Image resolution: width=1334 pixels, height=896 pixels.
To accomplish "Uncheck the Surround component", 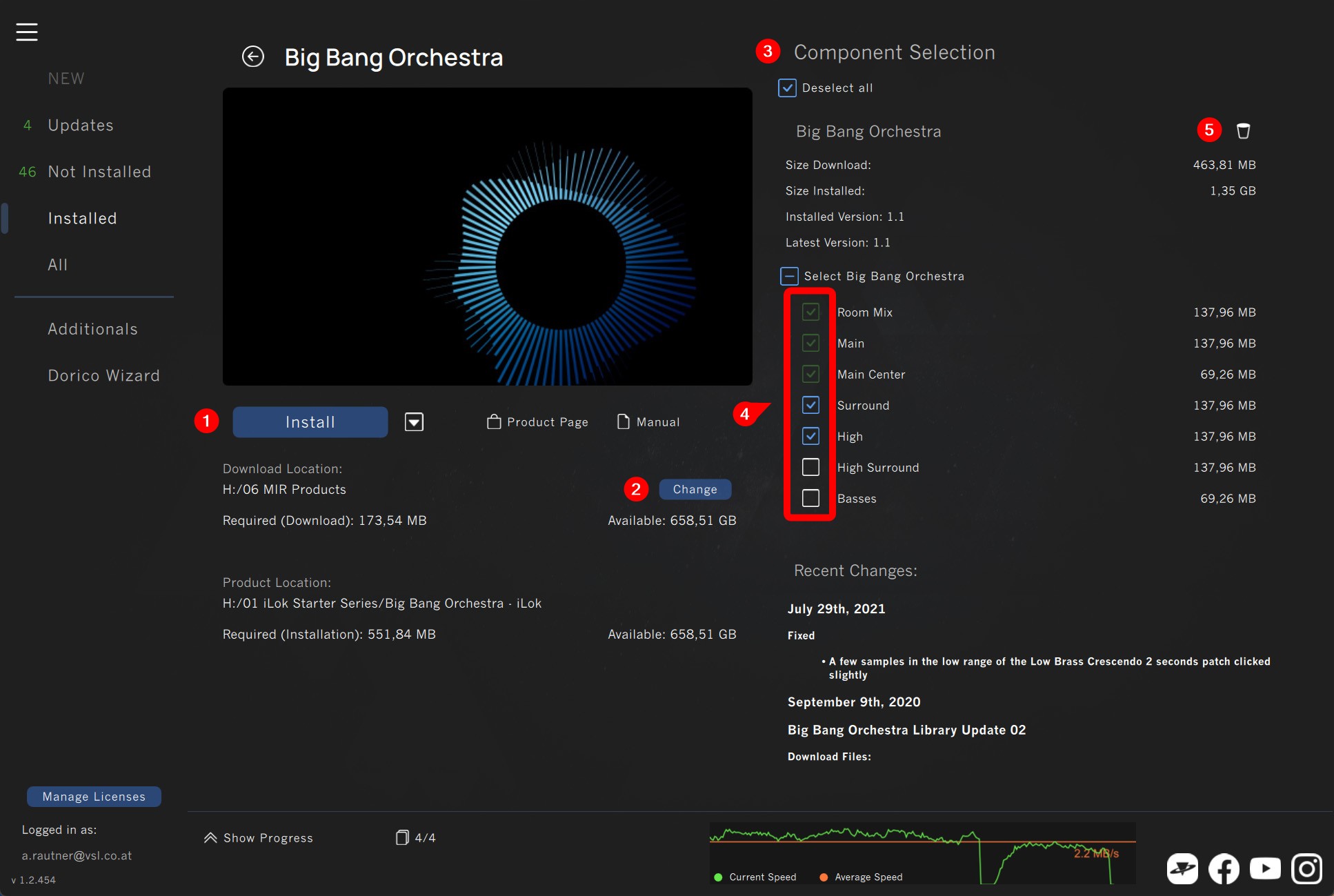I will click(811, 405).
